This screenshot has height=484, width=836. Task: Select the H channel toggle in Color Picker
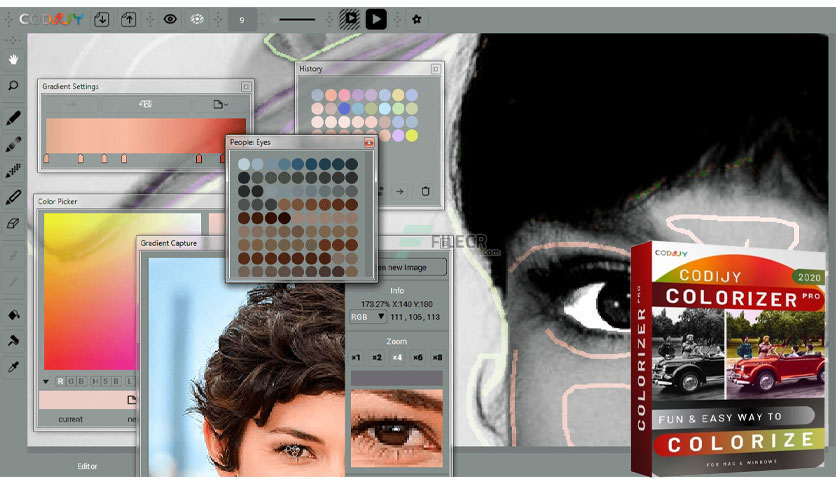pos(95,382)
